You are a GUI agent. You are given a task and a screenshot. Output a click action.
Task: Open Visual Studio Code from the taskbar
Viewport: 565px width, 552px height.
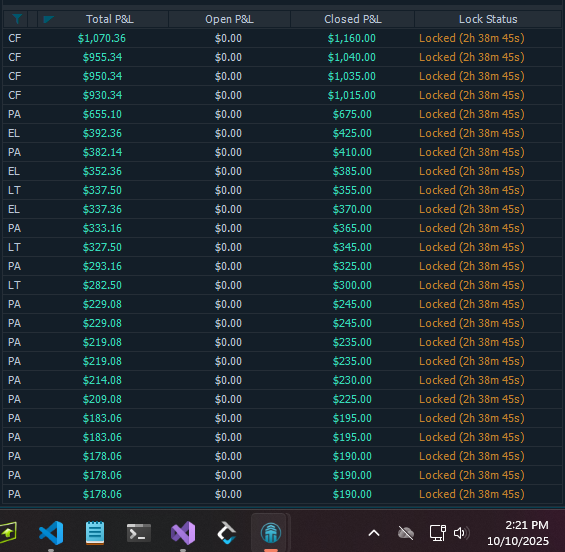pyautogui.click(x=51, y=533)
